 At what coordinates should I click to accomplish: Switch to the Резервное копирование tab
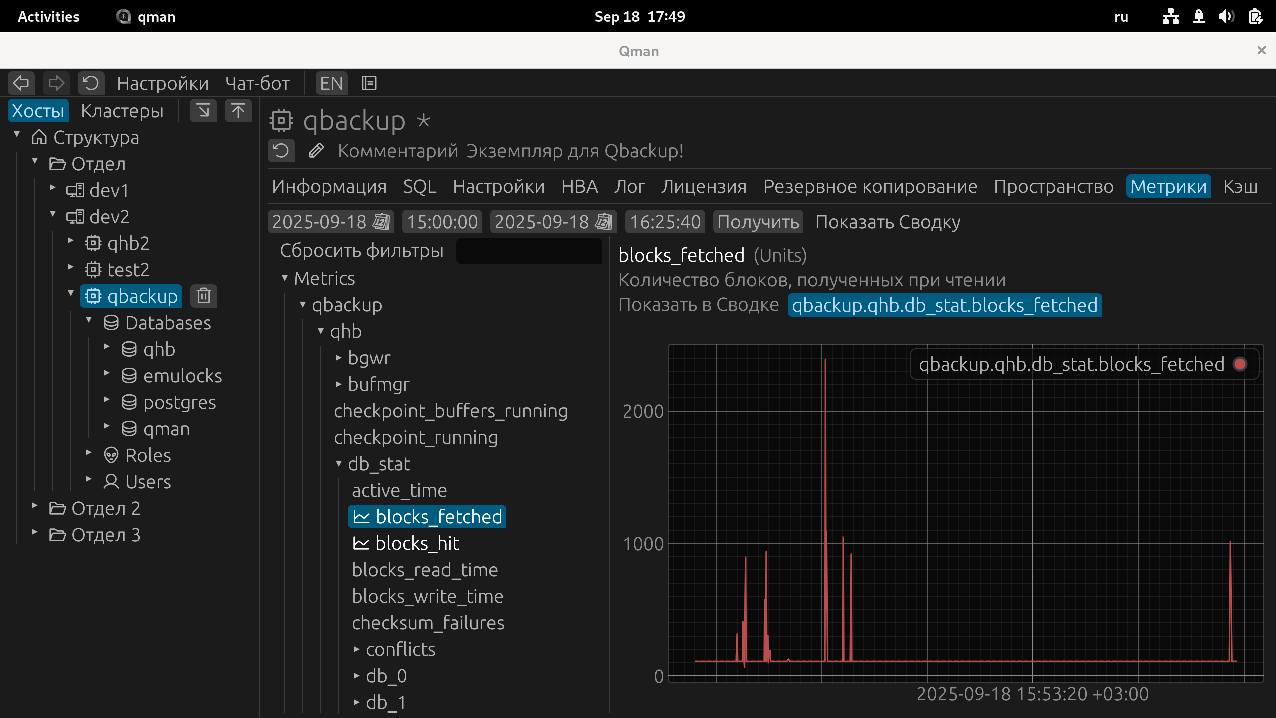click(x=870, y=187)
